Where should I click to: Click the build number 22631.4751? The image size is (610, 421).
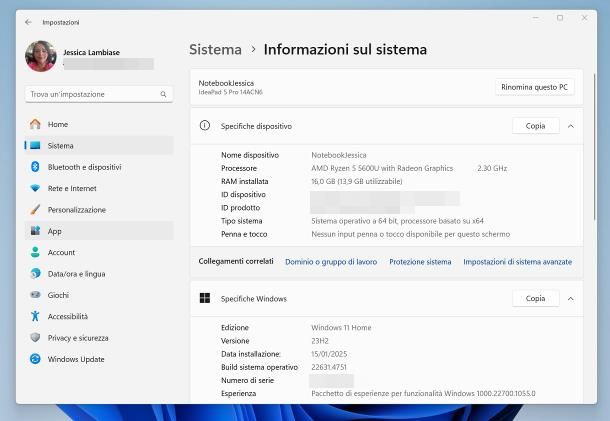point(329,367)
